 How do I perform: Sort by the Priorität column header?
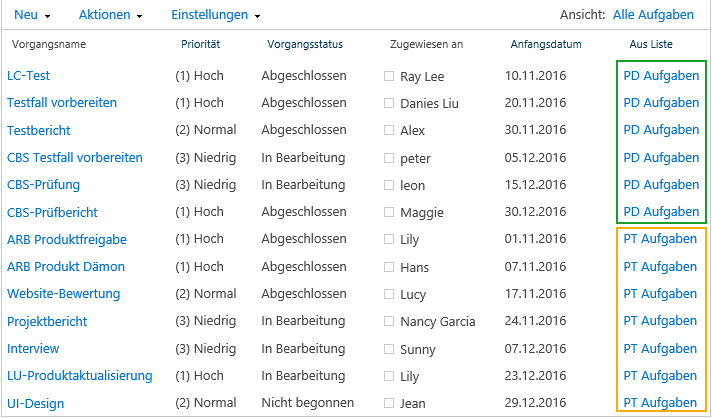[200, 44]
